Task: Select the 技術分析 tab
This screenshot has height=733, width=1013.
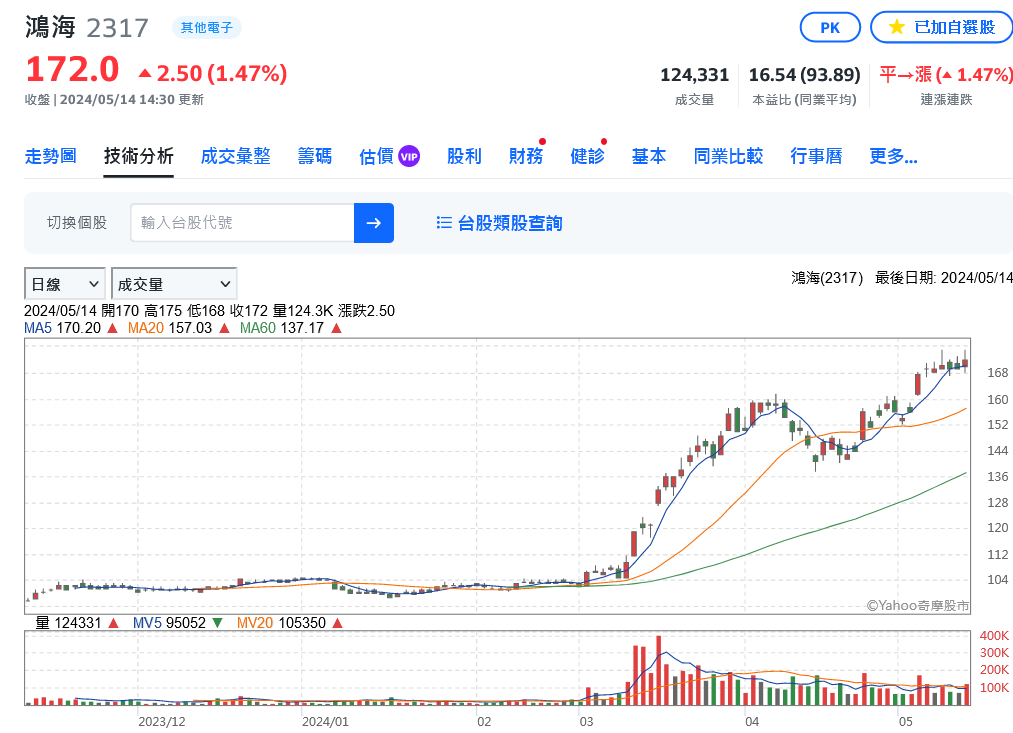Action: pyautogui.click(x=138, y=156)
